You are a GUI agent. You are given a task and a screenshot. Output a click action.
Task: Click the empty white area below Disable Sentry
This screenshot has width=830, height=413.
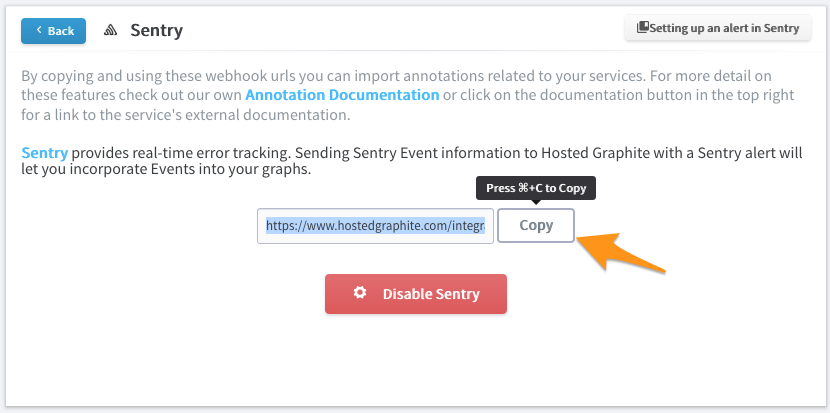point(416,360)
